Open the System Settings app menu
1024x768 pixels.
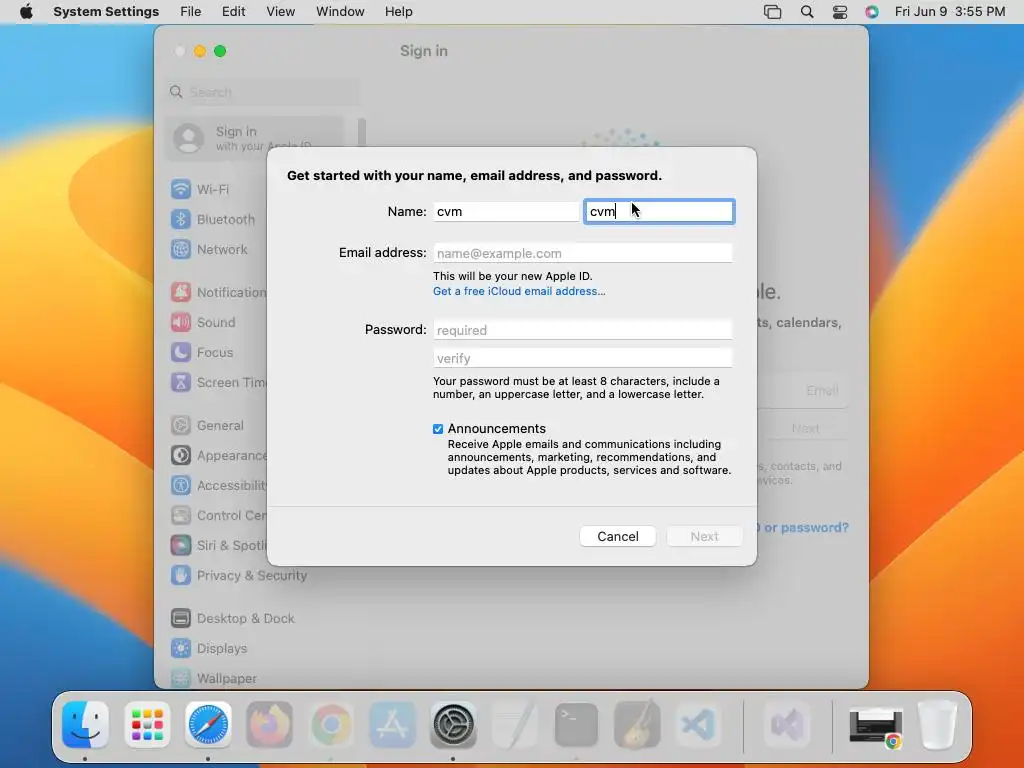point(106,12)
